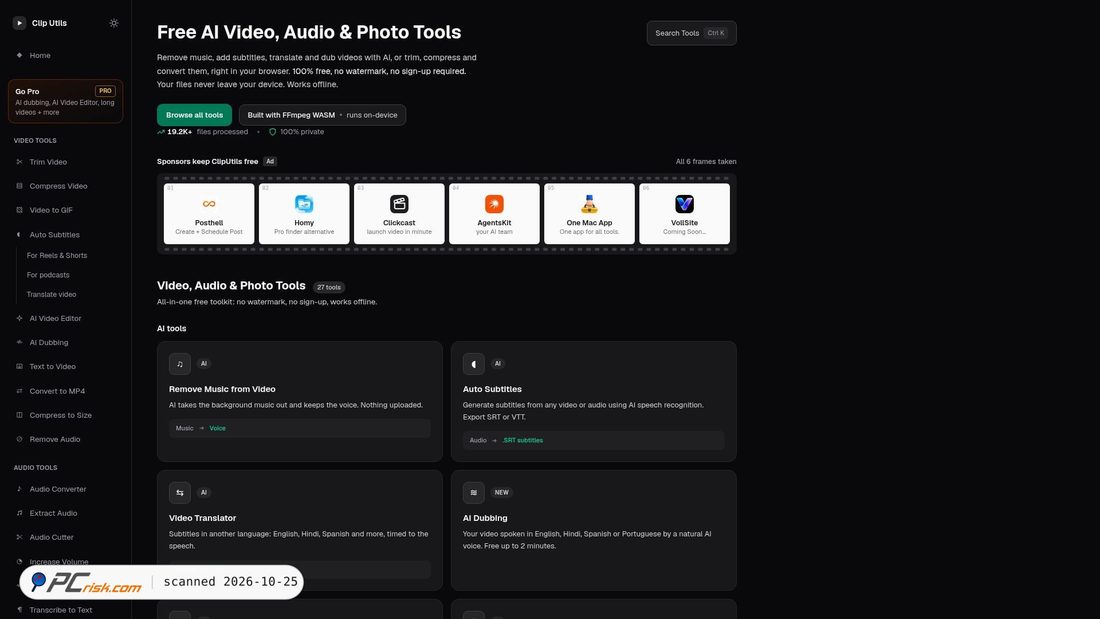The width and height of the screenshot is (1100, 619).
Task: Open For podcasts sub-item
Action: pos(48,275)
